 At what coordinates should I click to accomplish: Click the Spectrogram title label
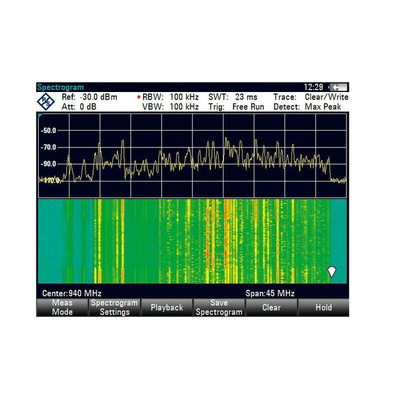(61, 87)
